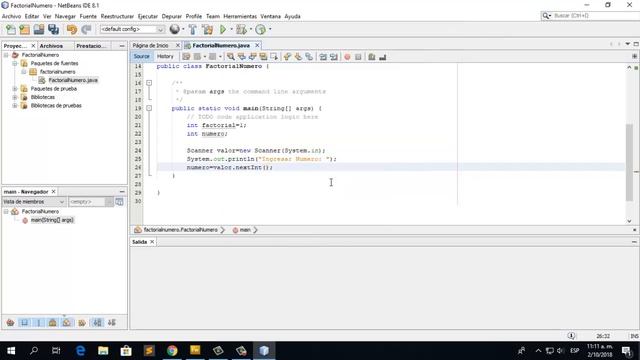640x360 pixels.
Task: Expand the Paquetes de prueba node
Action: coord(15,89)
